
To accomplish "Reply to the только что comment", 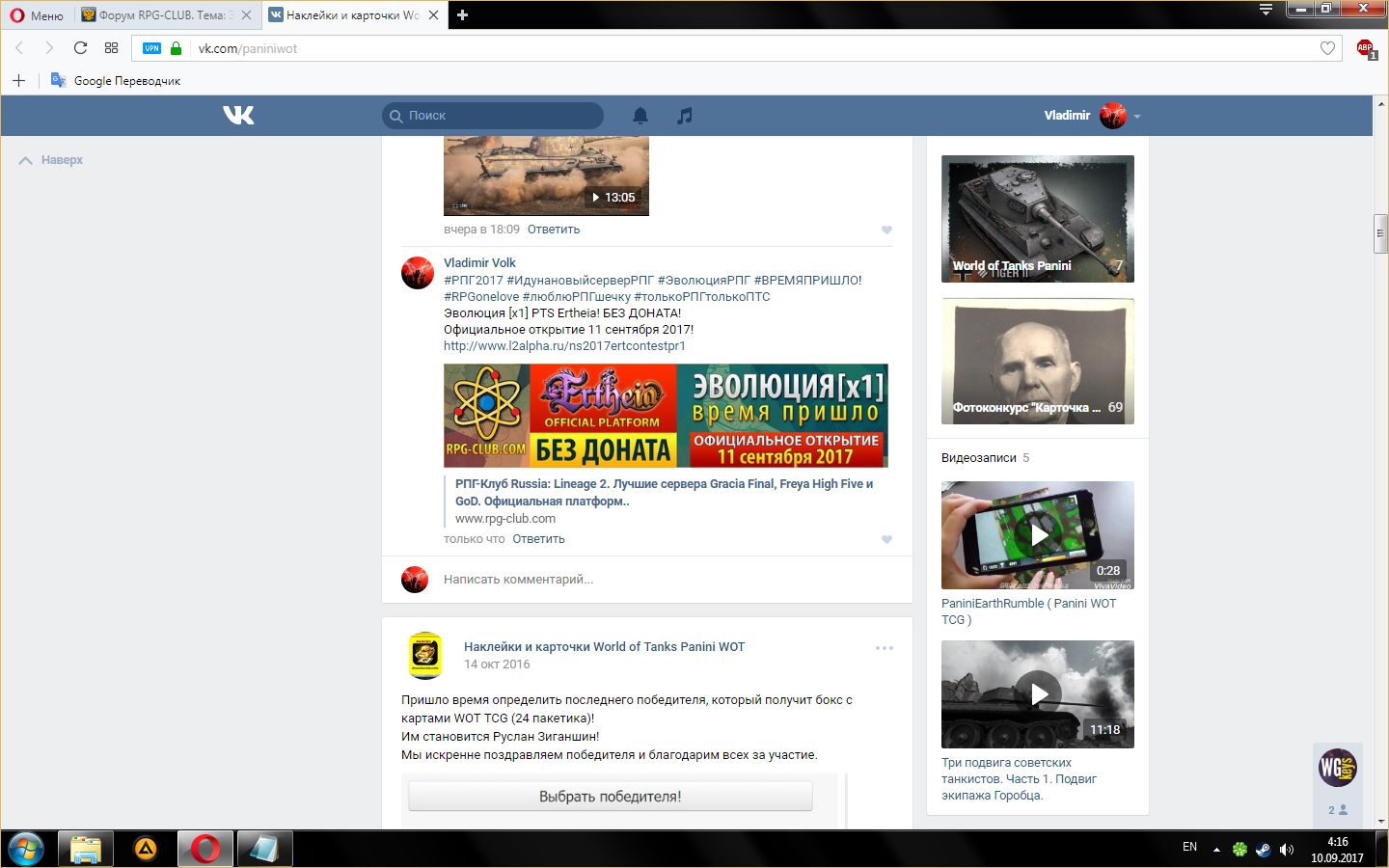I will [x=538, y=539].
